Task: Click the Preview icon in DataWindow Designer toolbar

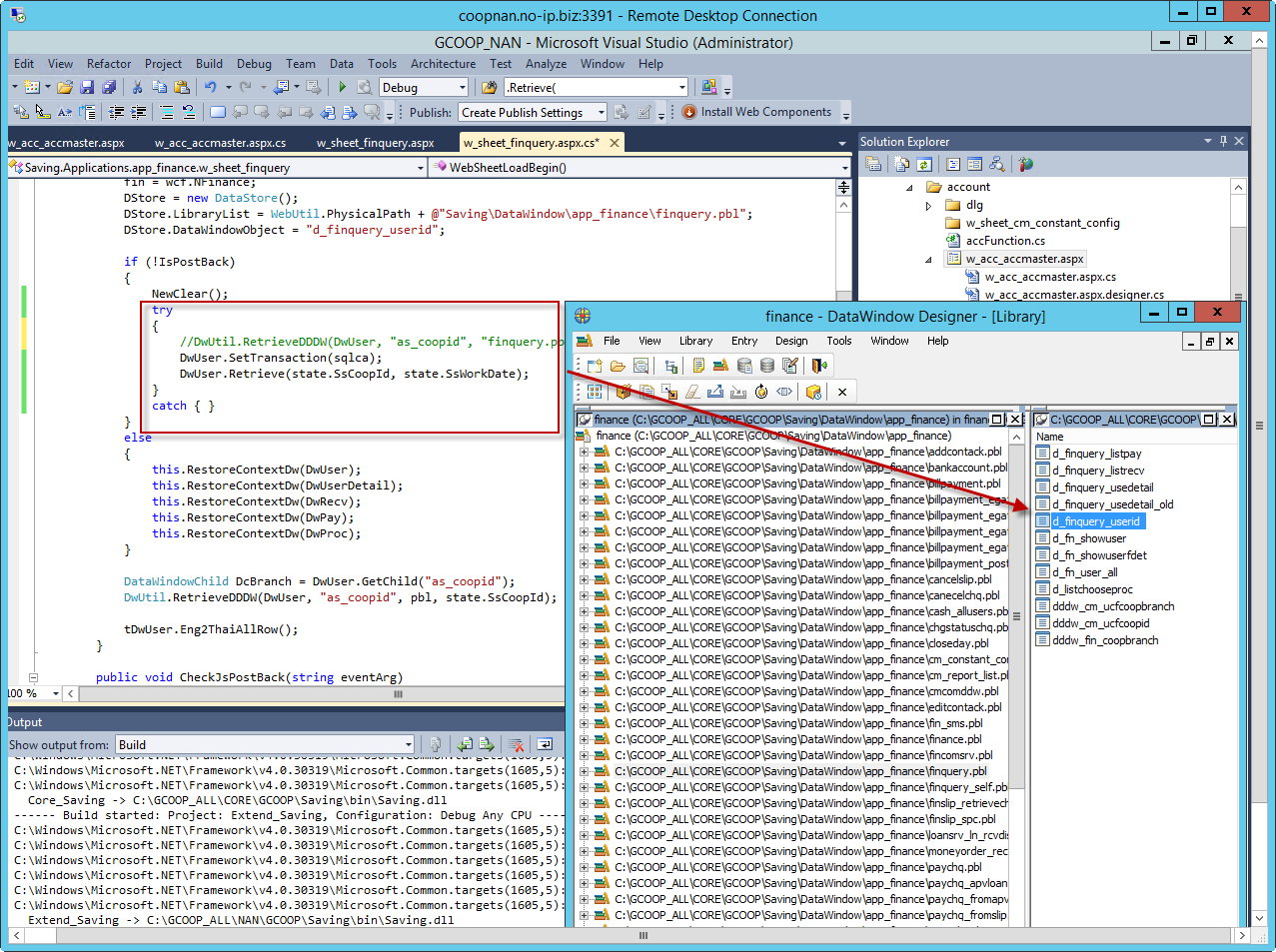Action: pyautogui.click(x=641, y=366)
